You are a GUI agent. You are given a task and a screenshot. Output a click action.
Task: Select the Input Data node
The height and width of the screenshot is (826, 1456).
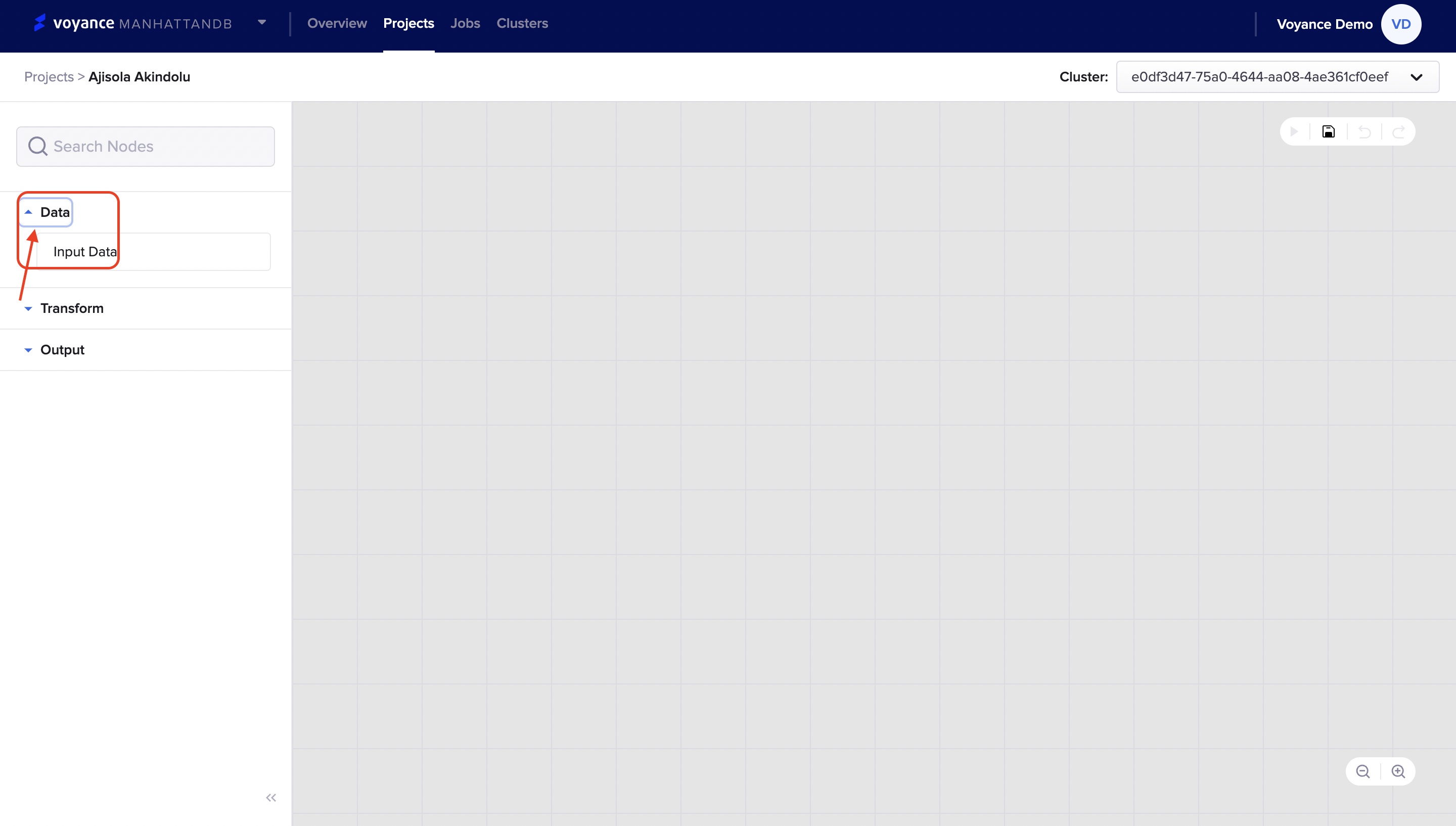153,252
